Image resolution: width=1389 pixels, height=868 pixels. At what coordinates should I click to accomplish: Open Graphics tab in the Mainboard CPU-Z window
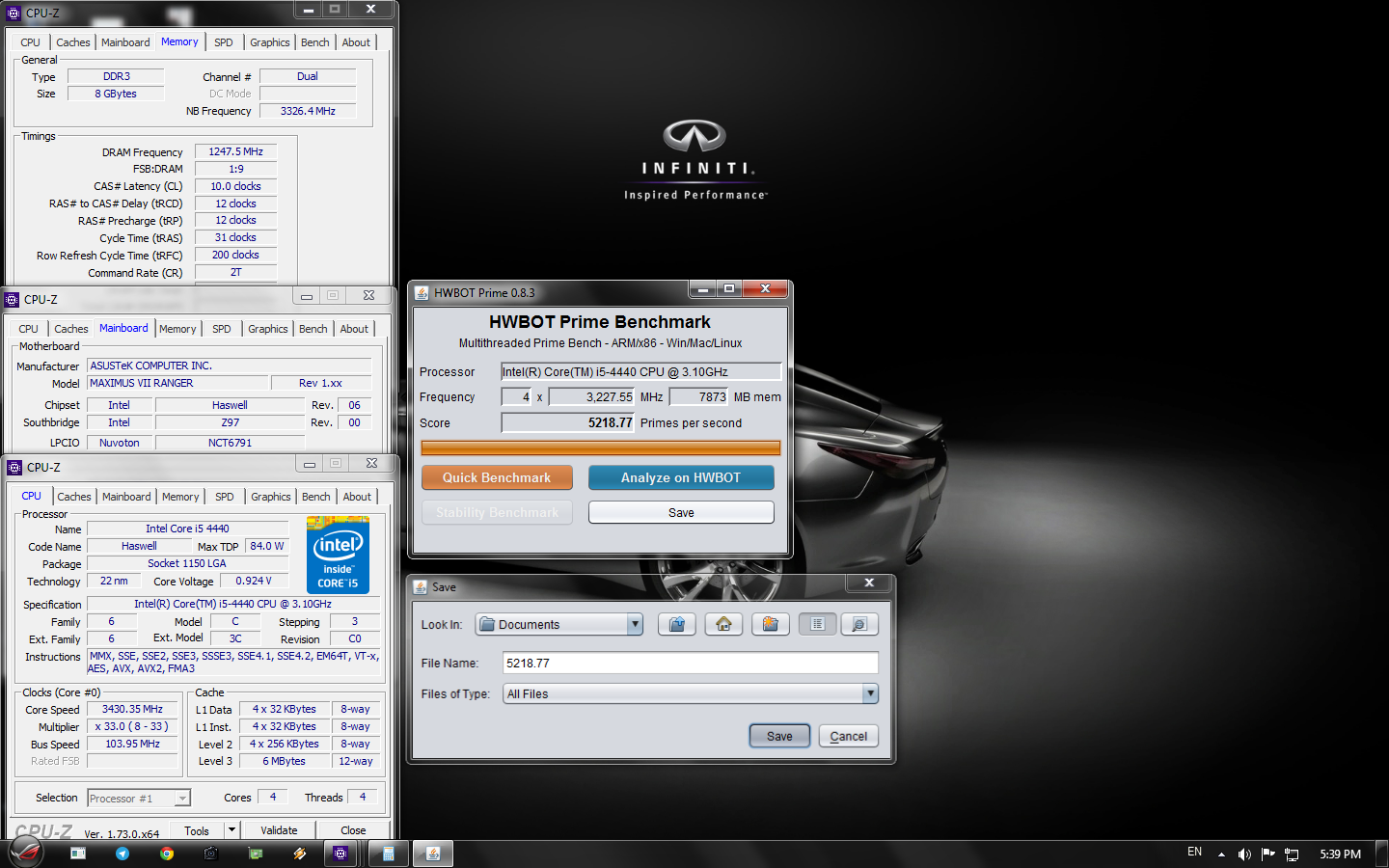pyautogui.click(x=268, y=329)
